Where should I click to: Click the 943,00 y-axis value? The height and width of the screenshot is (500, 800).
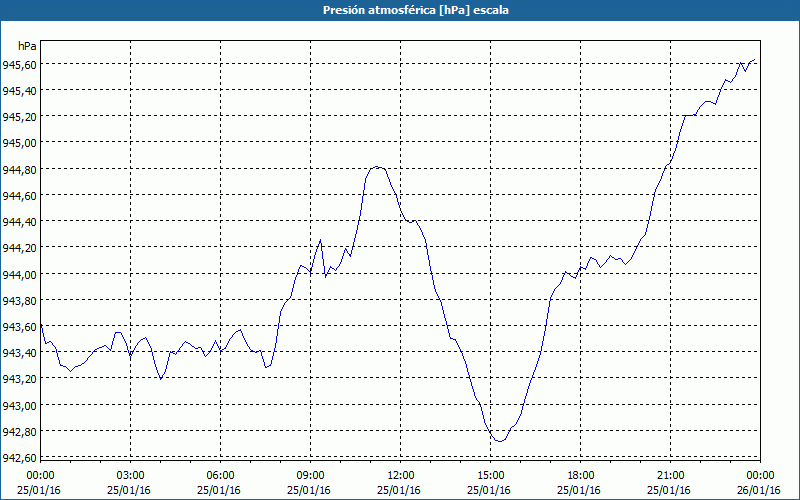[x=19, y=406]
